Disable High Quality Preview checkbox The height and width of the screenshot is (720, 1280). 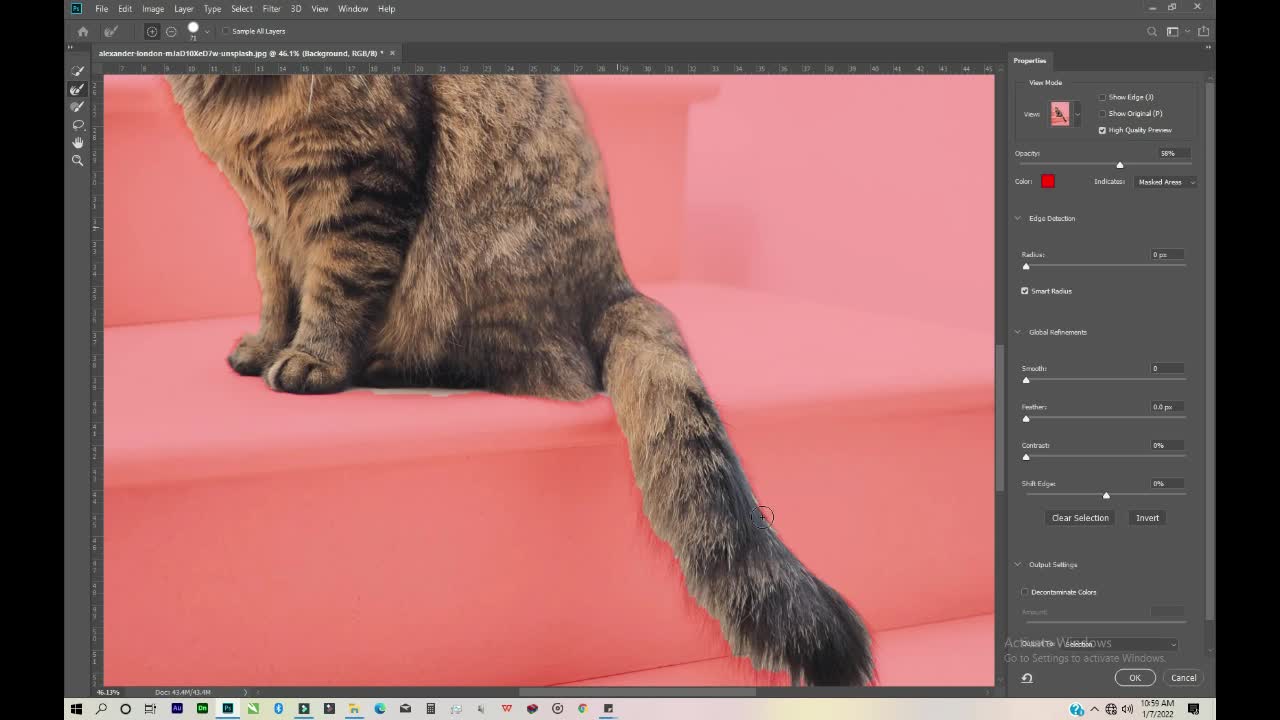[1102, 130]
